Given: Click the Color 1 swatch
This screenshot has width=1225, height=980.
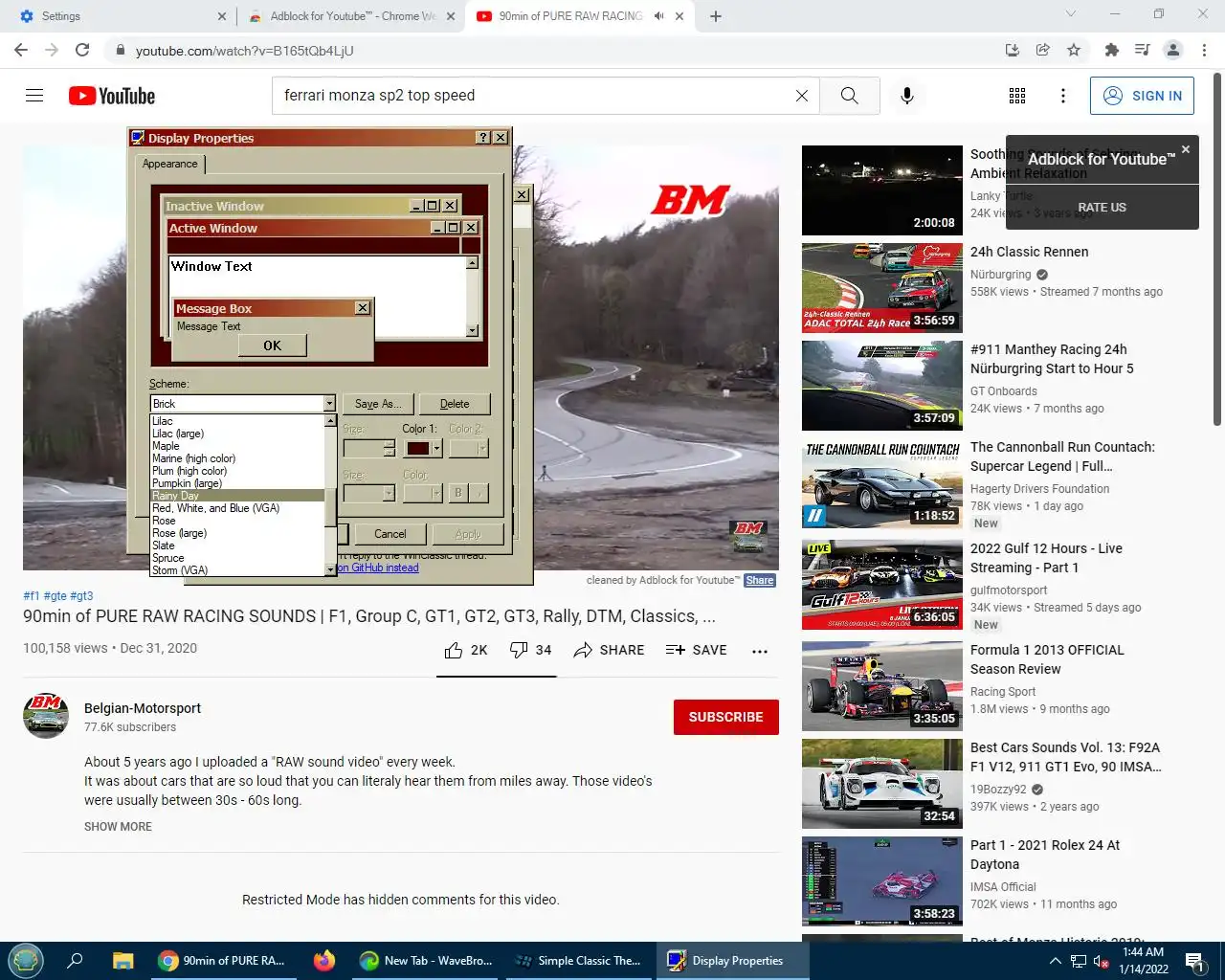Looking at the screenshot, I should (x=418, y=448).
